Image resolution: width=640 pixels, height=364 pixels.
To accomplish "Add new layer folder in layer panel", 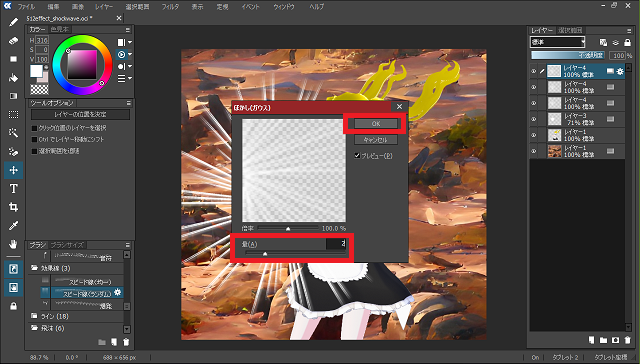I will click(x=603, y=340).
